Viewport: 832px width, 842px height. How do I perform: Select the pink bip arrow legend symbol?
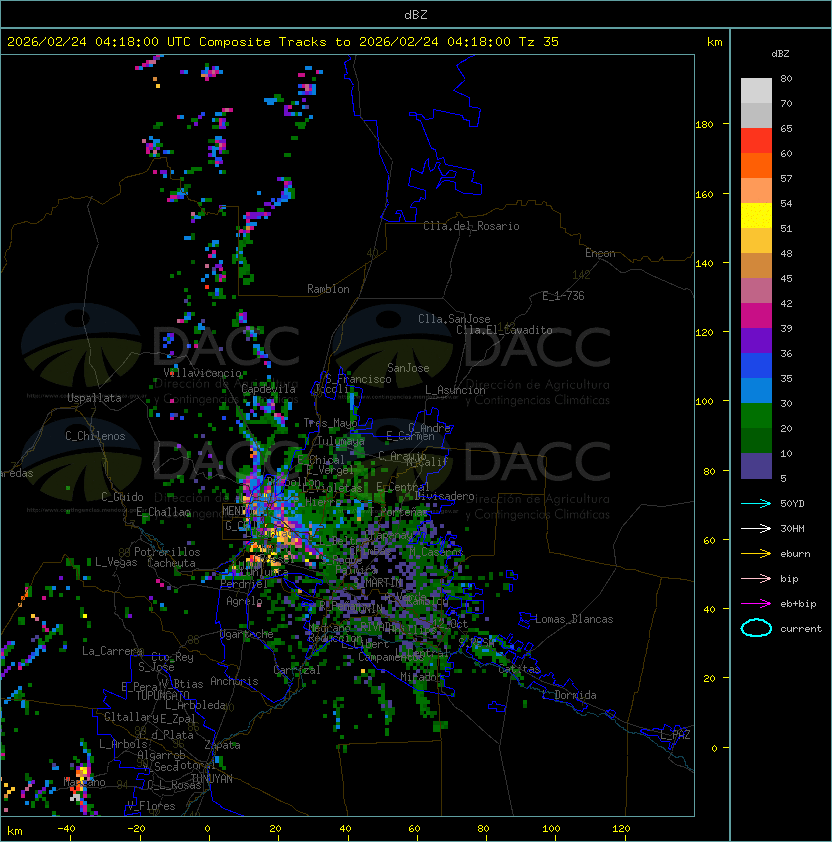coord(756,578)
